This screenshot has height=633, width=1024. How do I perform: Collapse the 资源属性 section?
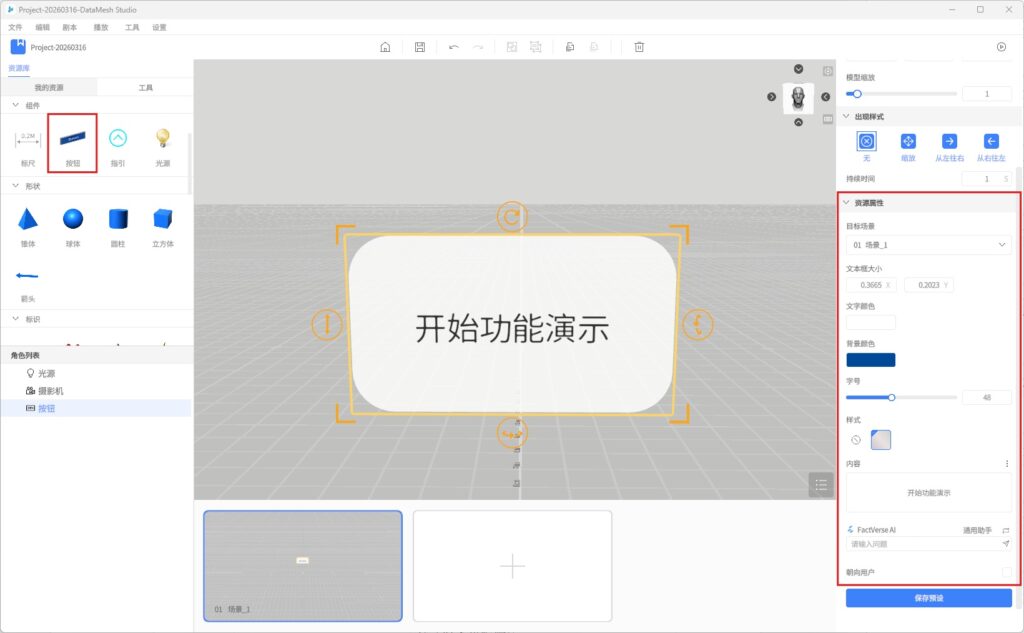pos(846,203)
